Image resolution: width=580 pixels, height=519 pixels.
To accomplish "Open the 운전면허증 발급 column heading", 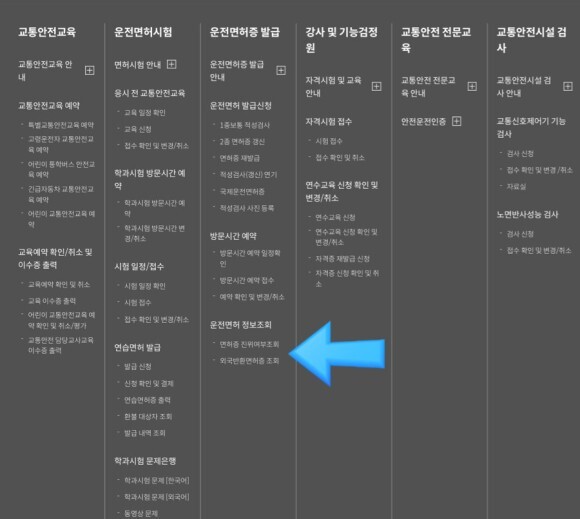I will [x=245, y=32].
